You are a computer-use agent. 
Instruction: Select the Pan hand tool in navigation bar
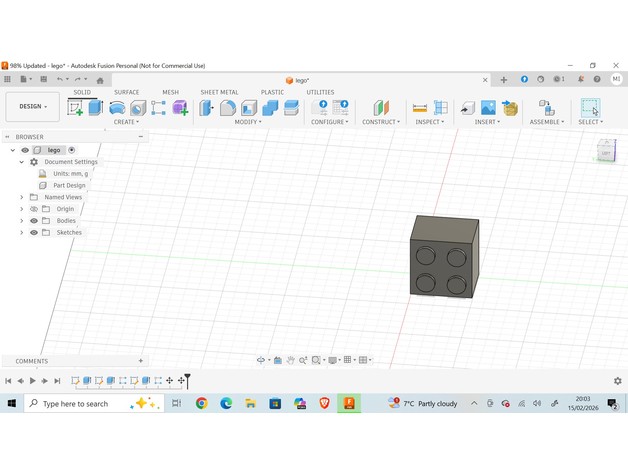(290, 360)
